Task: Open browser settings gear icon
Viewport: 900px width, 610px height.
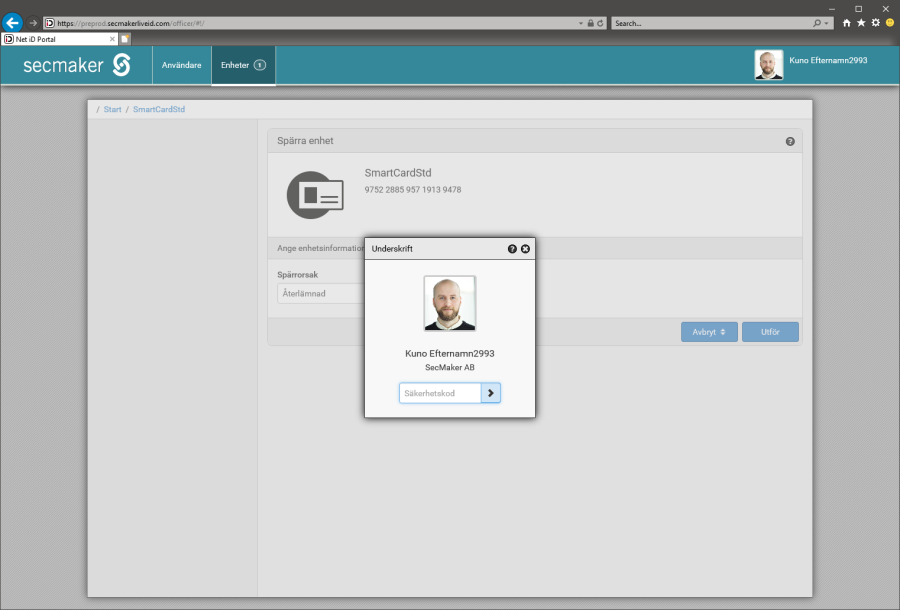Action: (875, 22)
